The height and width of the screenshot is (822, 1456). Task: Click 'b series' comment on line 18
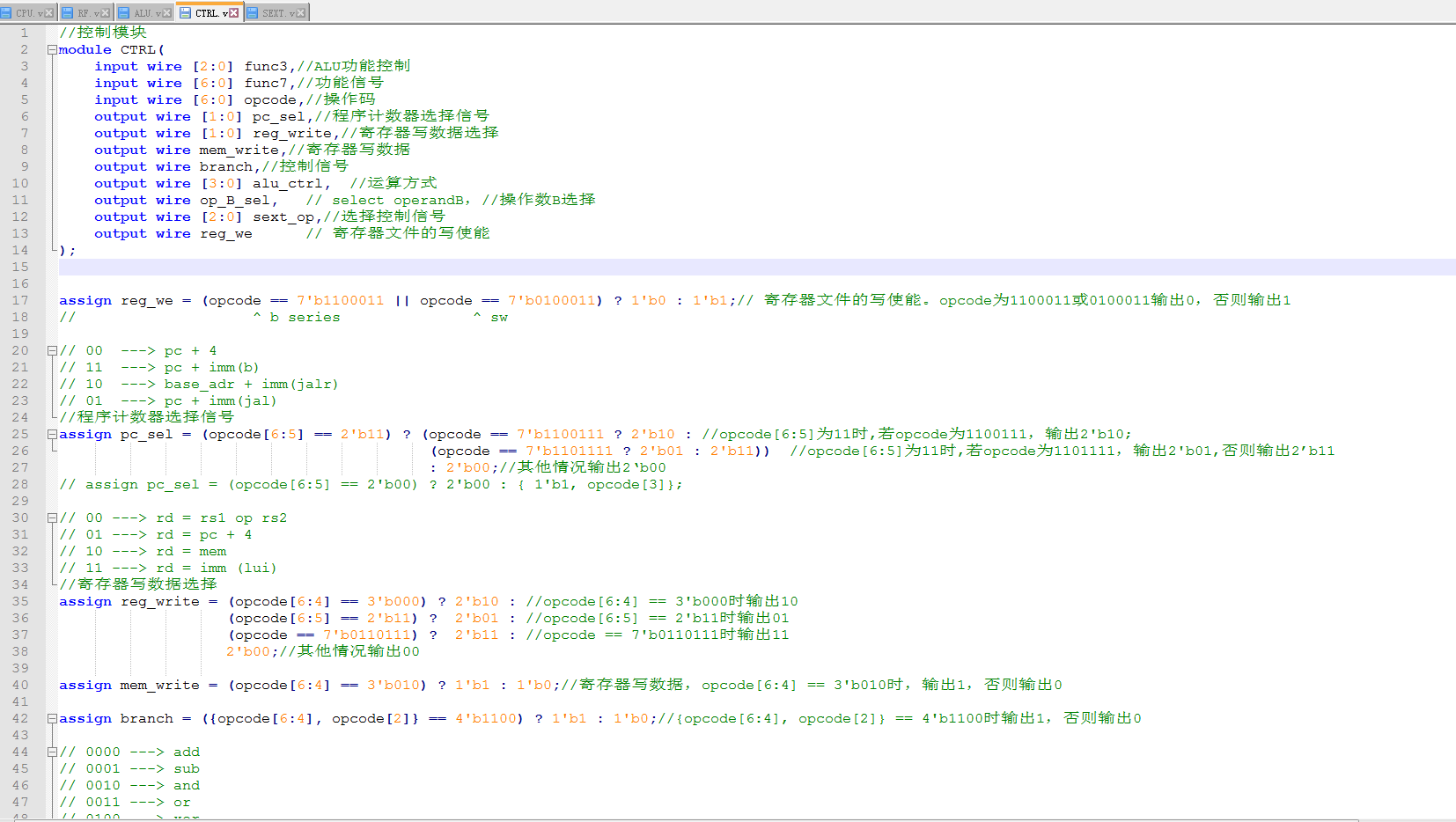point(305,318)
